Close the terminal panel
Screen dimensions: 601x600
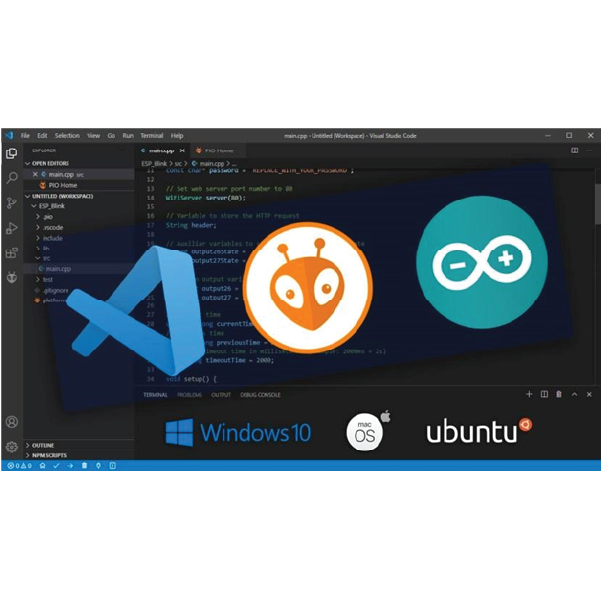(589, 394)
